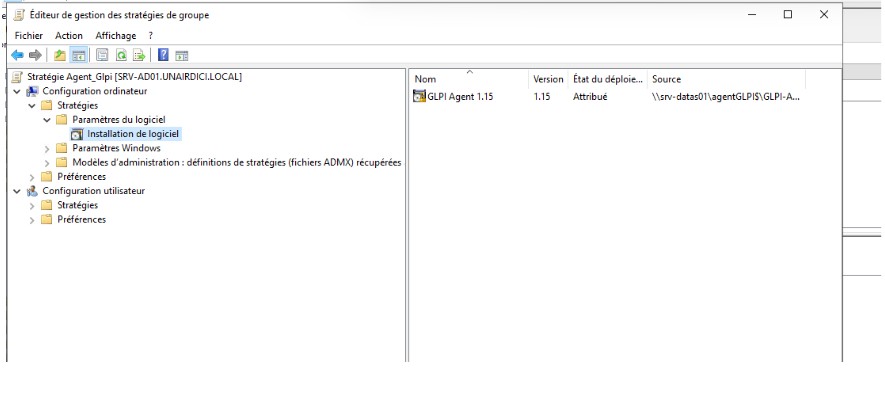Maximize the Éditeur de gestion window
This screenshot has width=885, height=401.
coord(788,15)
